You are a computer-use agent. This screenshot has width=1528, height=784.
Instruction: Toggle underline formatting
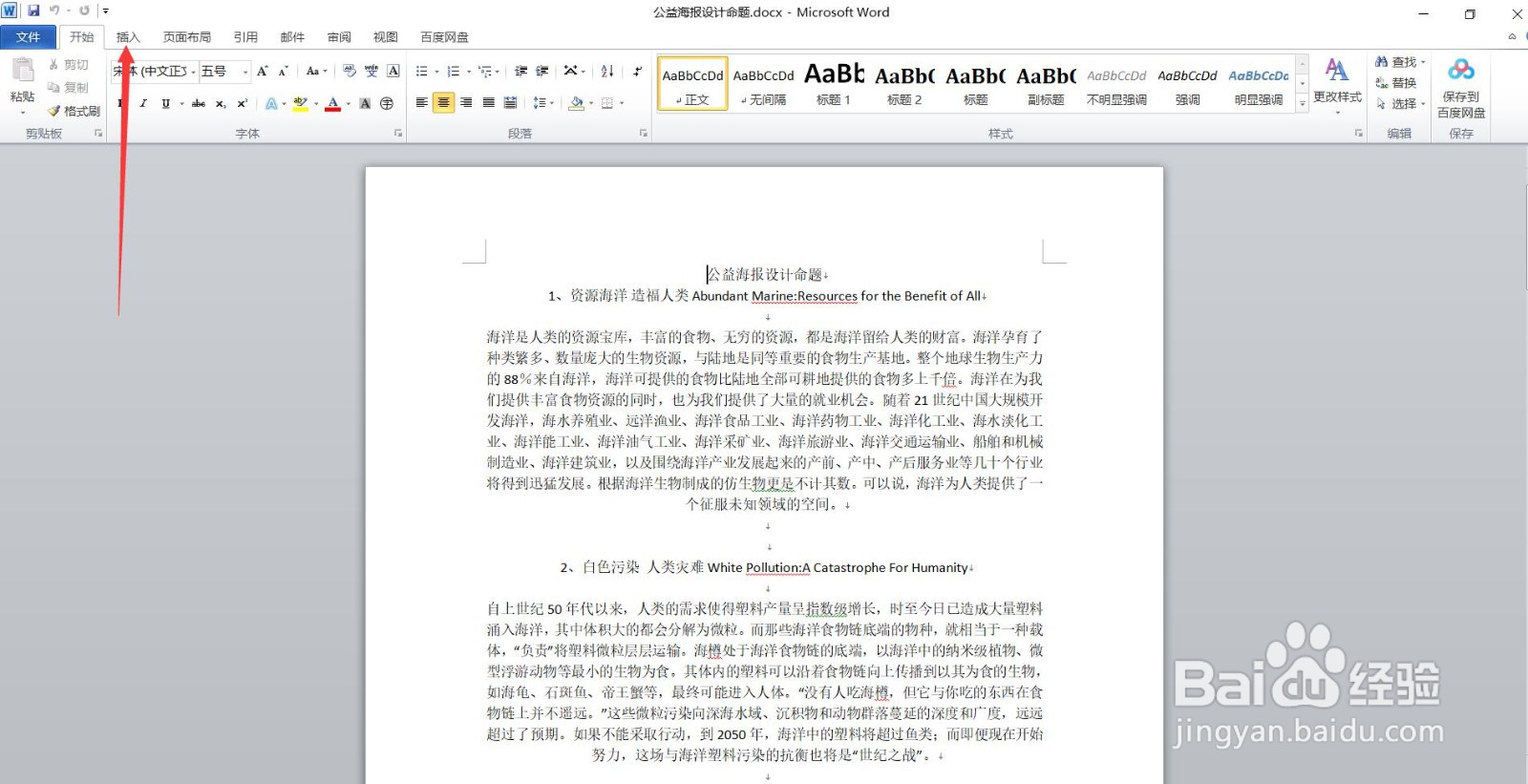[166, 103]
